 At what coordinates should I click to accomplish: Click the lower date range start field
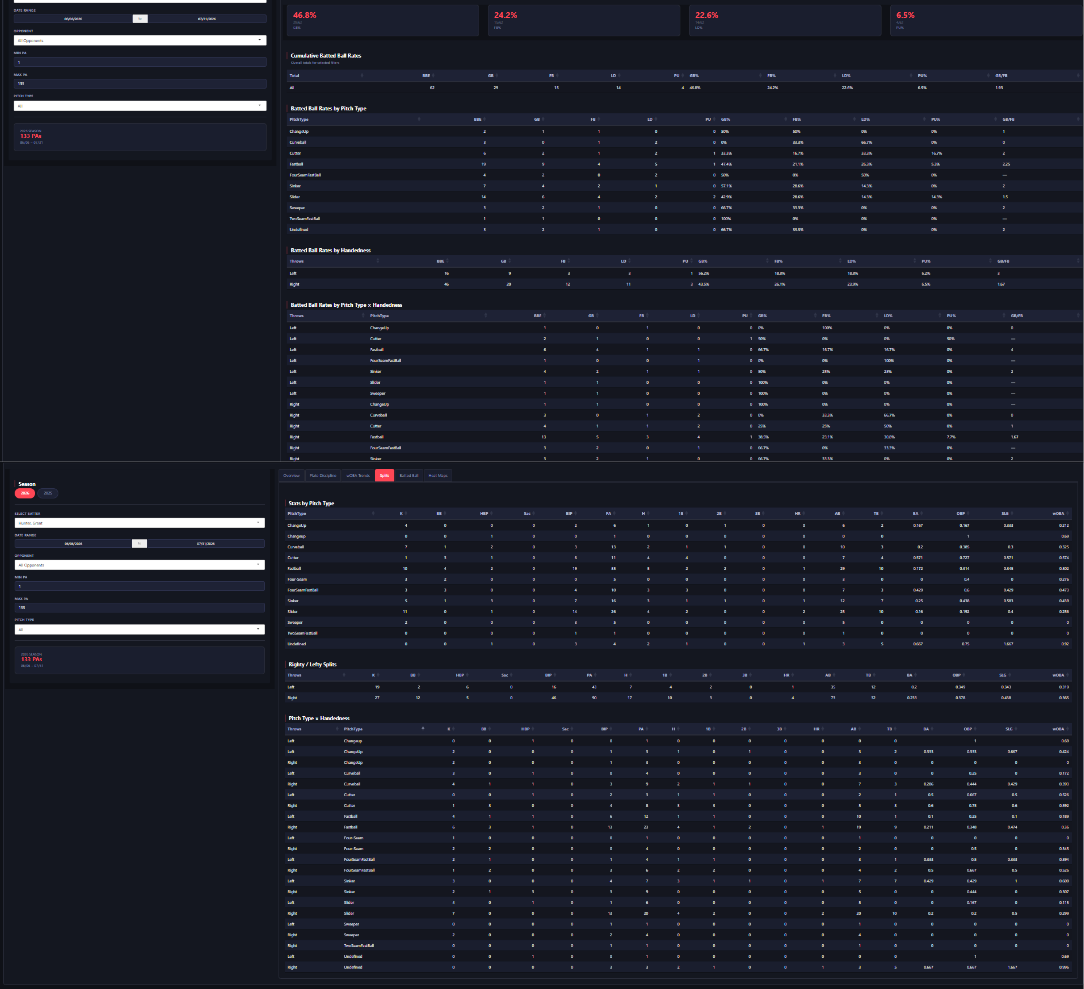(73, 544)
